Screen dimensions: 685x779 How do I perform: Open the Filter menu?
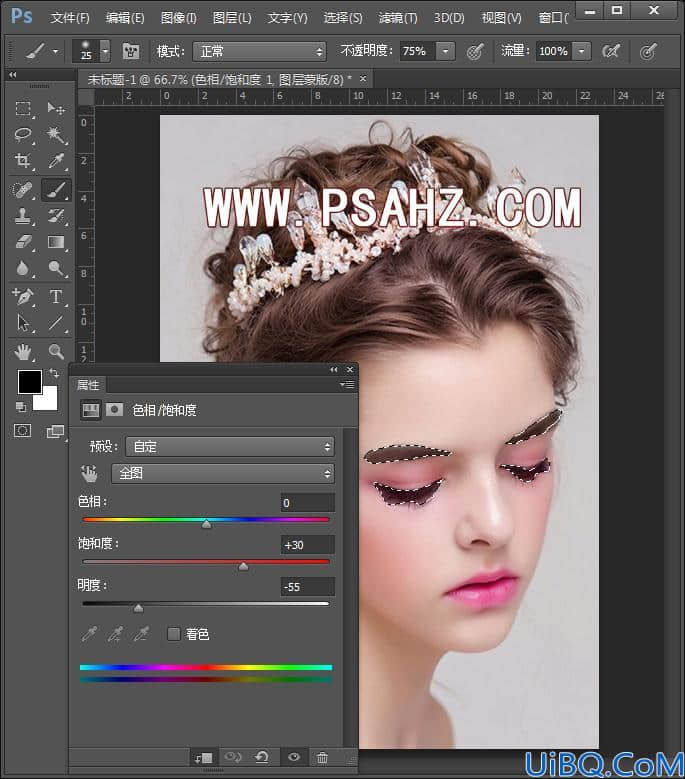tap(398, 18)
